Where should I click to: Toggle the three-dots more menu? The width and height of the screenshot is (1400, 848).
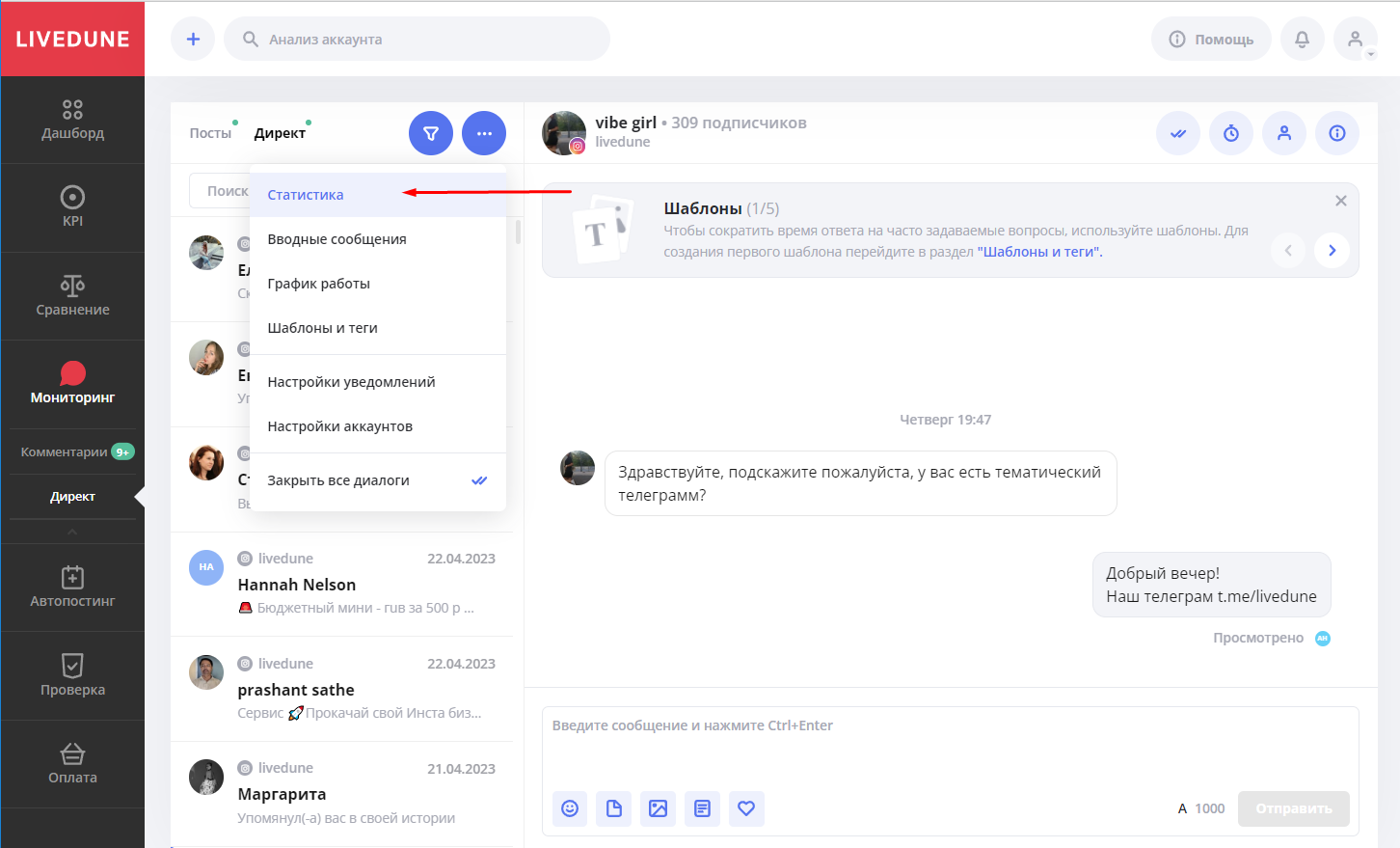(x=484, y=133)
